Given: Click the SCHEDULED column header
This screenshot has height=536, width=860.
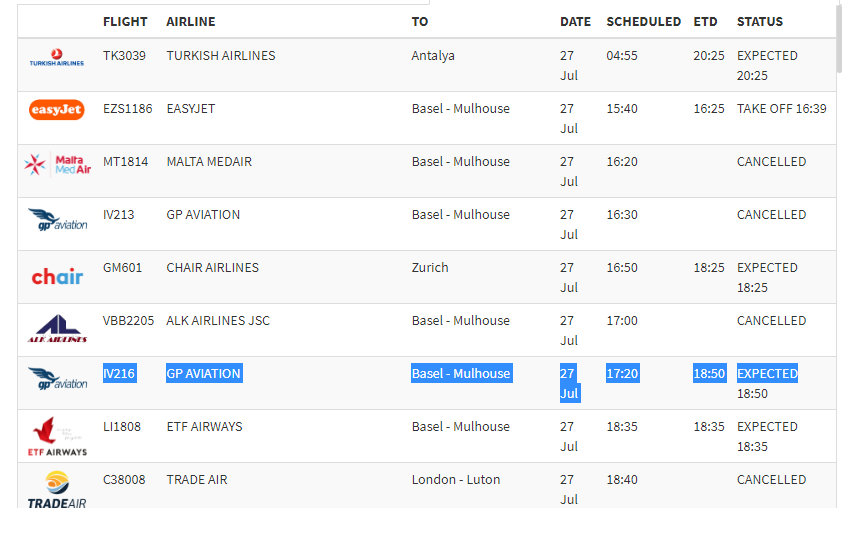Looking at the screenshot, I should [x=643, y=21].
